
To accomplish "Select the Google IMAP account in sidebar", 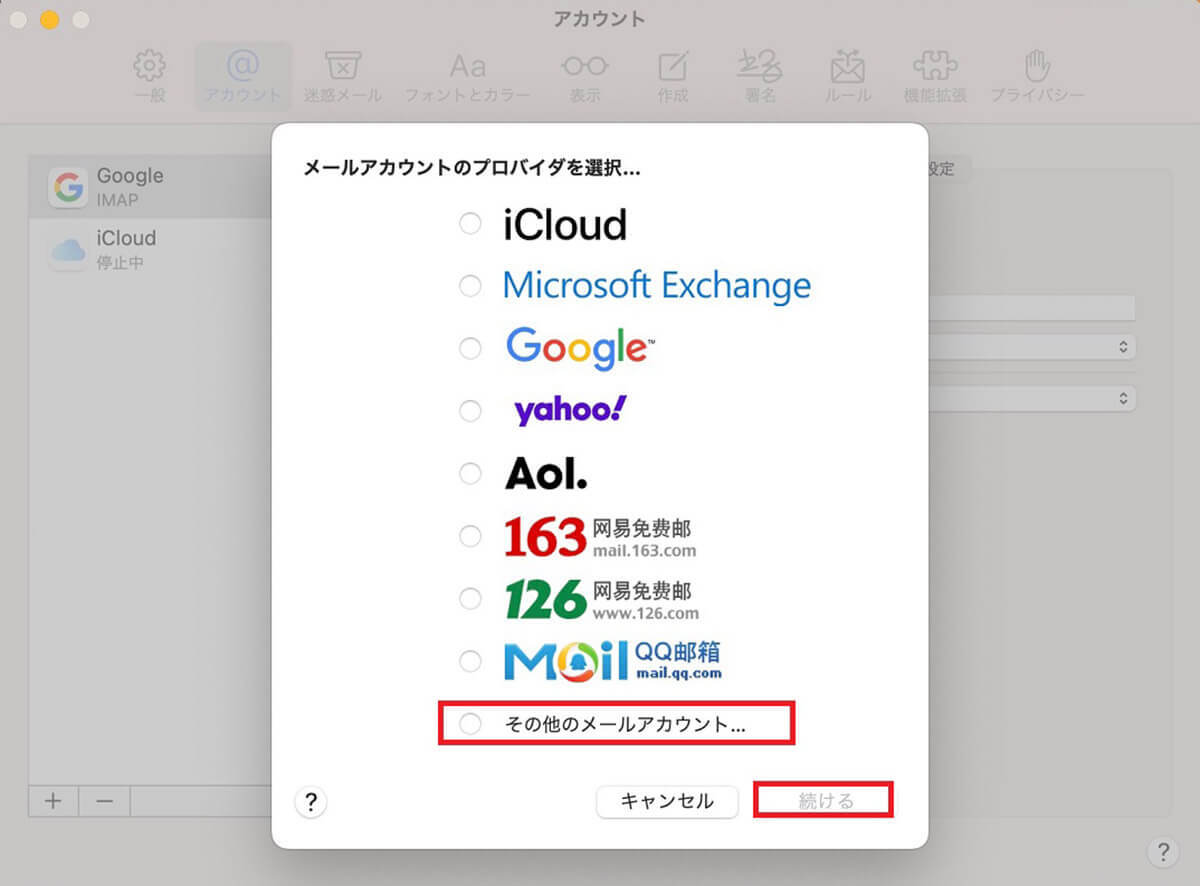I will (x=150, y=187).
